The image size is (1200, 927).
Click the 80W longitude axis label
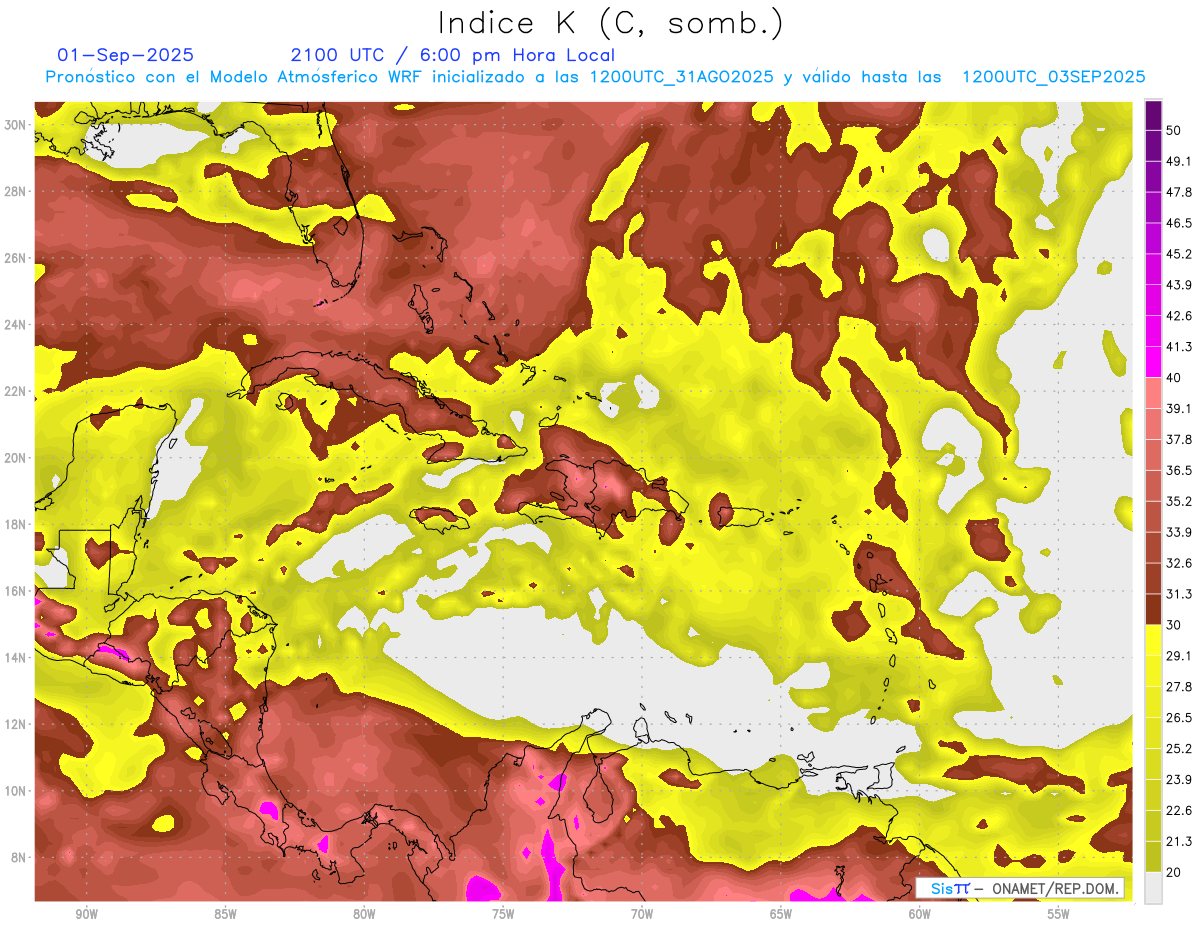pyautogui.click(x=364, y=914)
